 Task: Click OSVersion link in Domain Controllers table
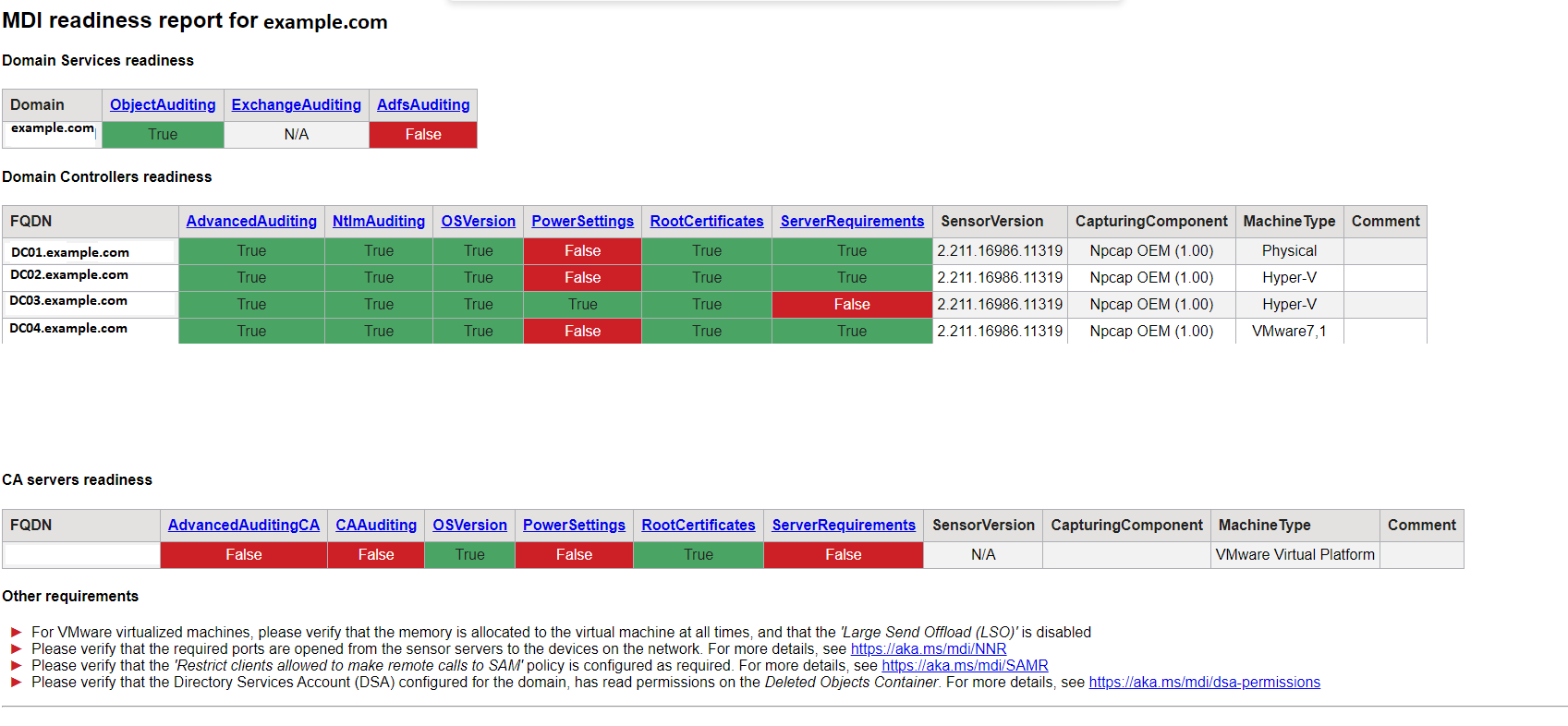(478, 222)
